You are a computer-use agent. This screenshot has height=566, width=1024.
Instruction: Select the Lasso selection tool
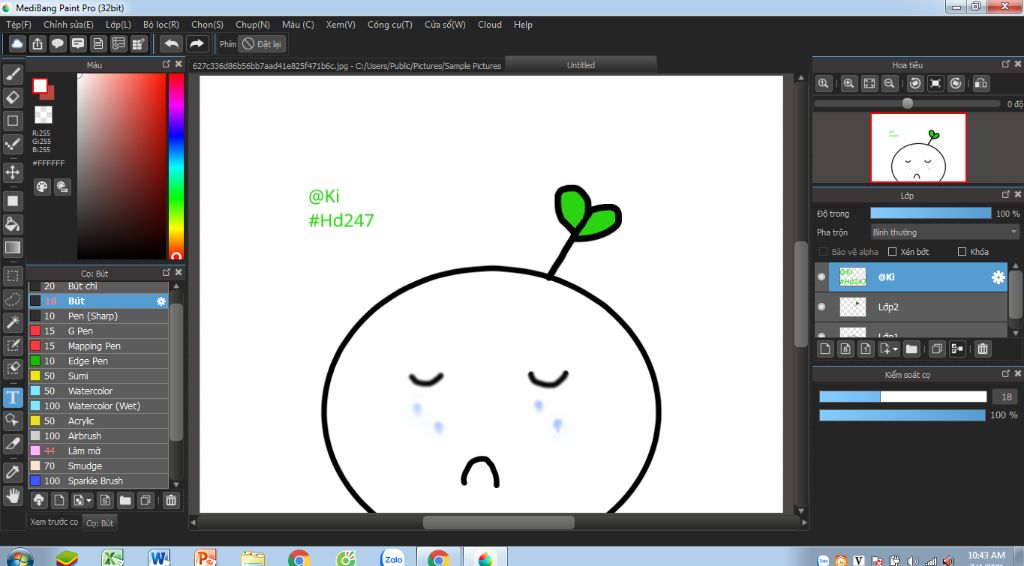point(12,299)
